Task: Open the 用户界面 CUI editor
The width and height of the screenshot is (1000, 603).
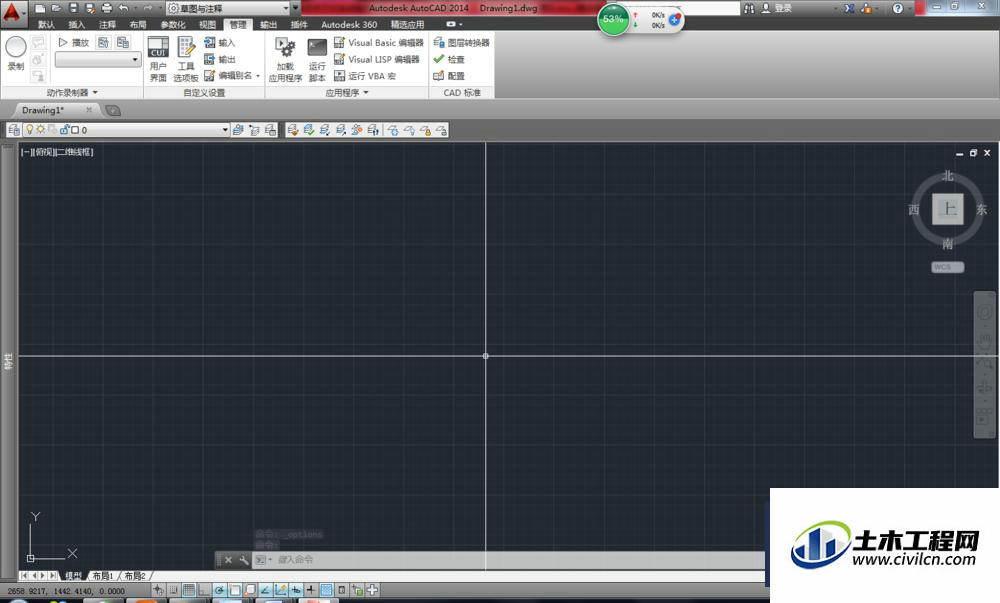Action: point(158,59)
